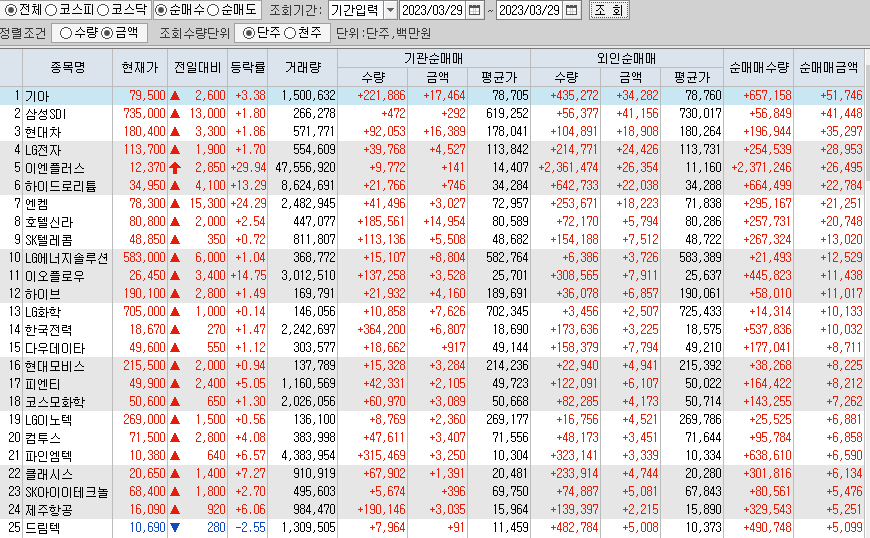Click the 종목명 column header

68,68
